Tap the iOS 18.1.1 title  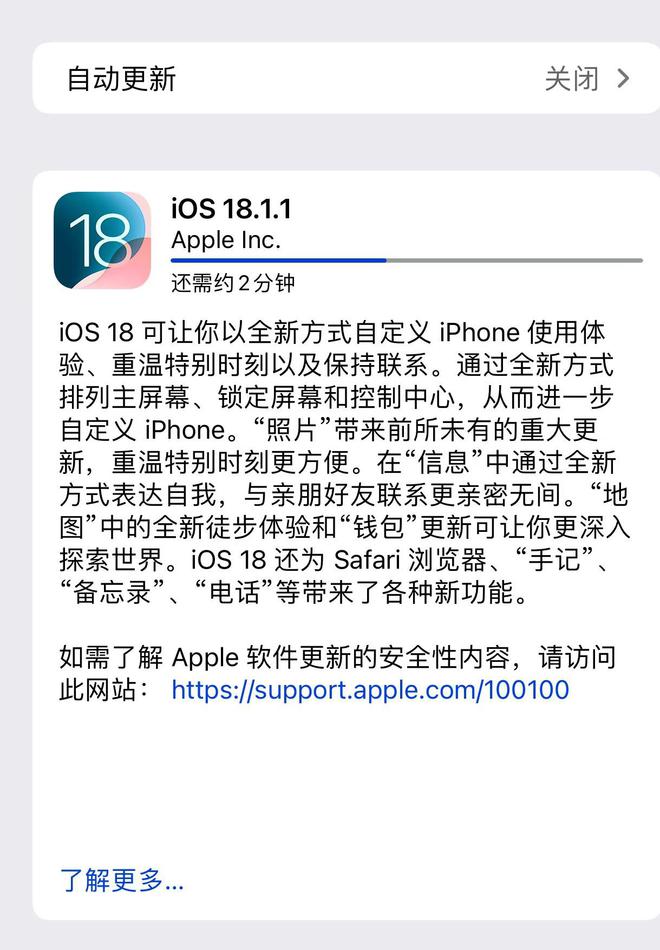point(231,208)
